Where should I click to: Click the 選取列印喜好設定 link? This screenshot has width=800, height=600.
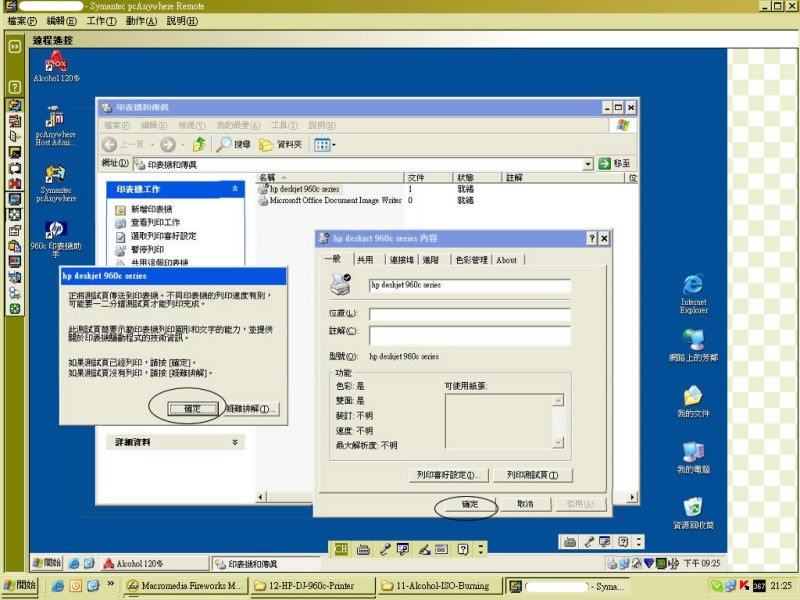click(163, 236)
